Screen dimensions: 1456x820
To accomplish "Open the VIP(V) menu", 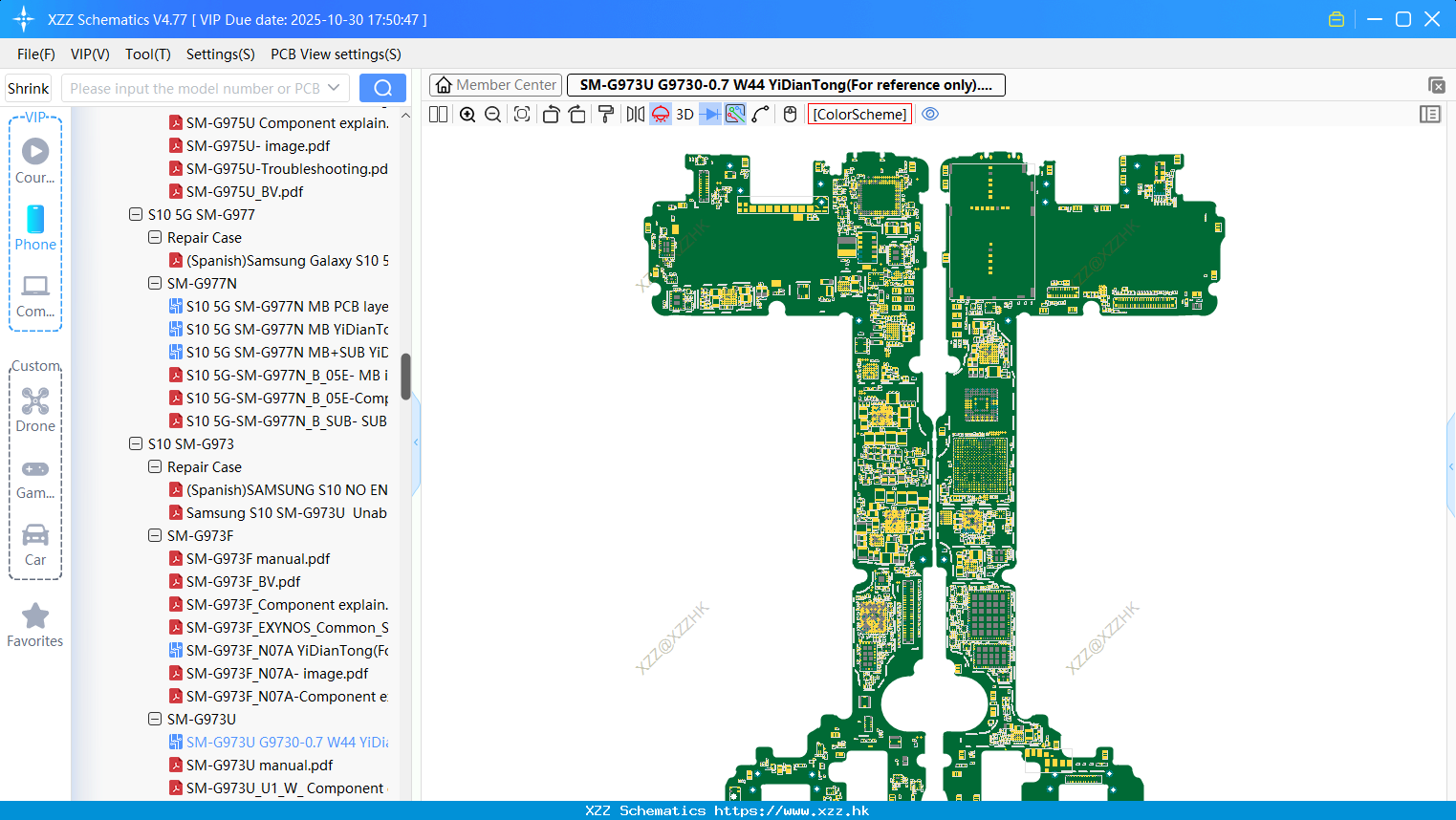I will pyautogui.click(x=90, y=54).
